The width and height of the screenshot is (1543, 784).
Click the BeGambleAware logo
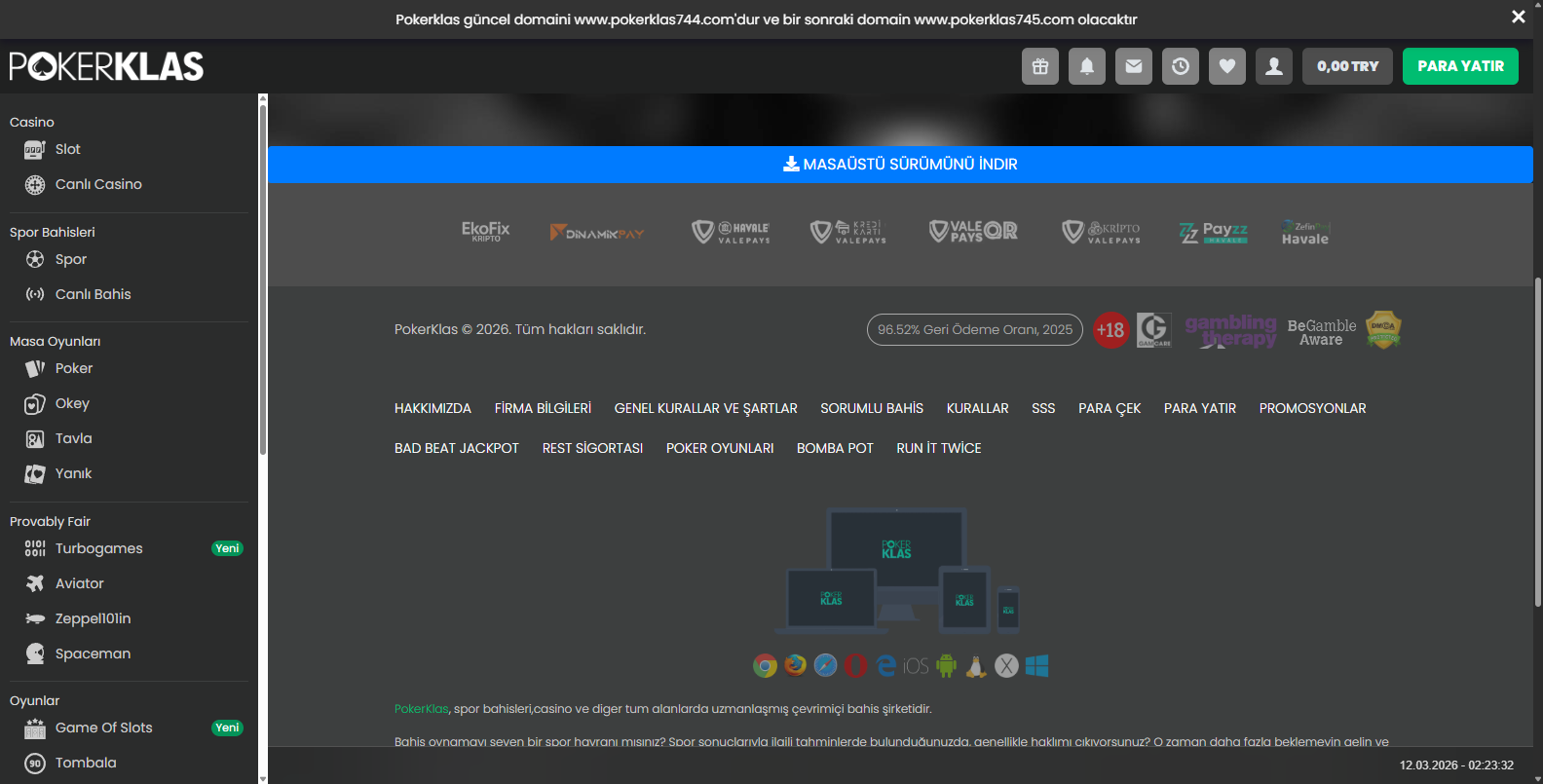[1322, 332]
